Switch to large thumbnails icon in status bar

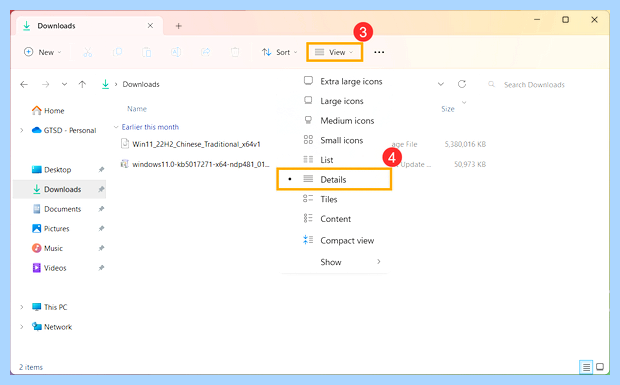600,367
